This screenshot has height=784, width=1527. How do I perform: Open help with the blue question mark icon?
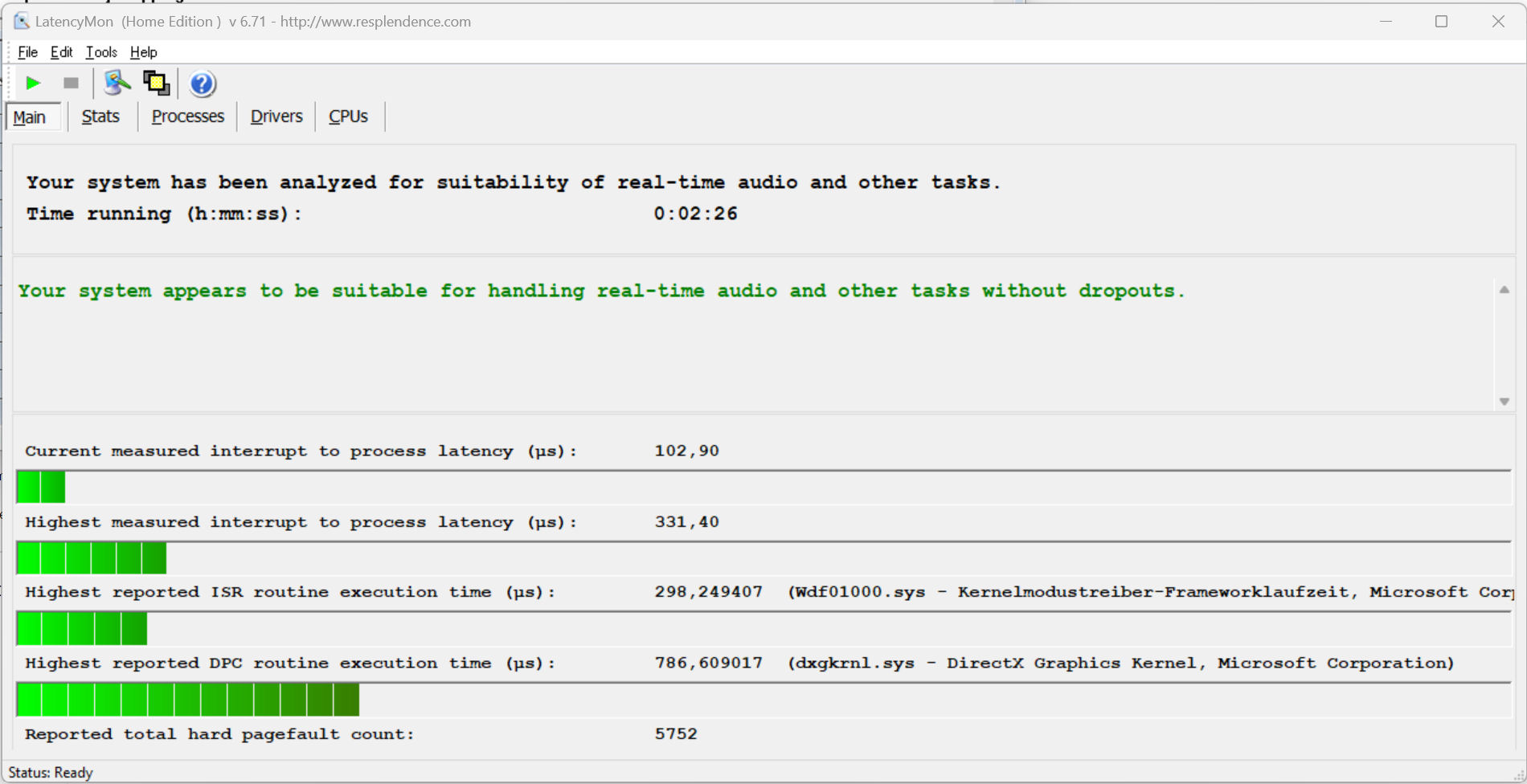202,84
